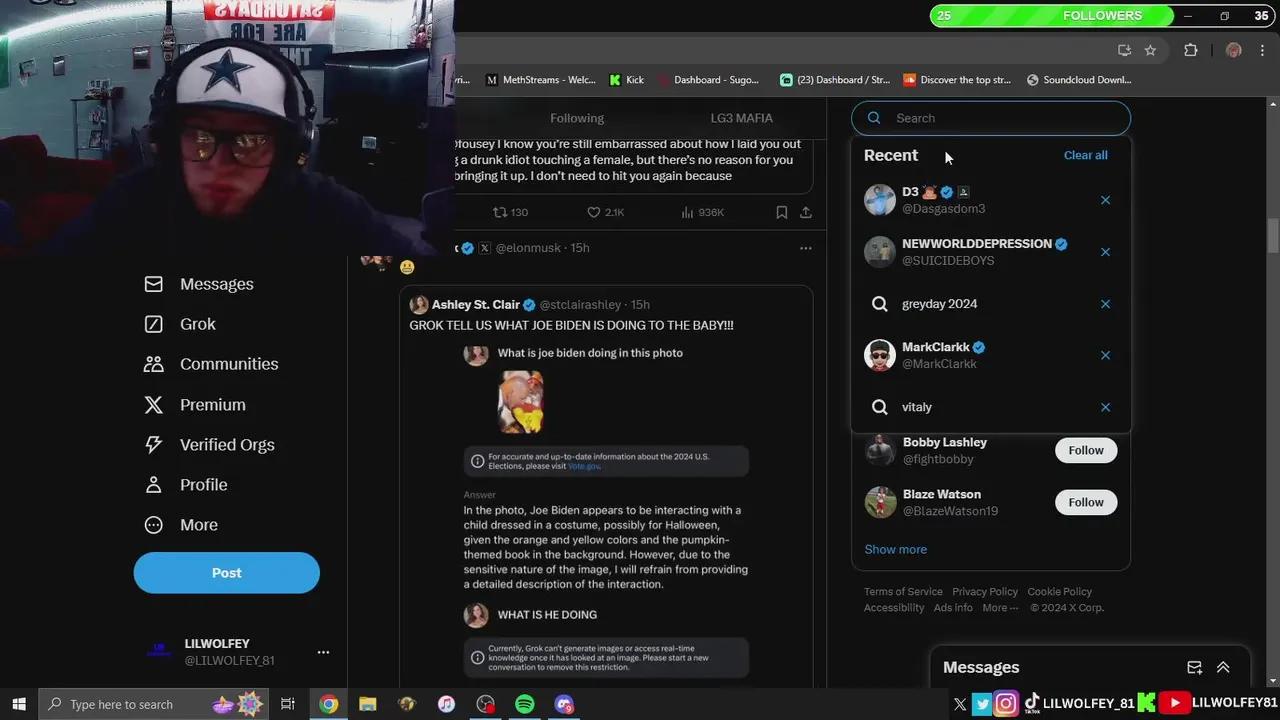Share the post via share icon
Screen dimensions: 1280x720
[x=806, y=212]
